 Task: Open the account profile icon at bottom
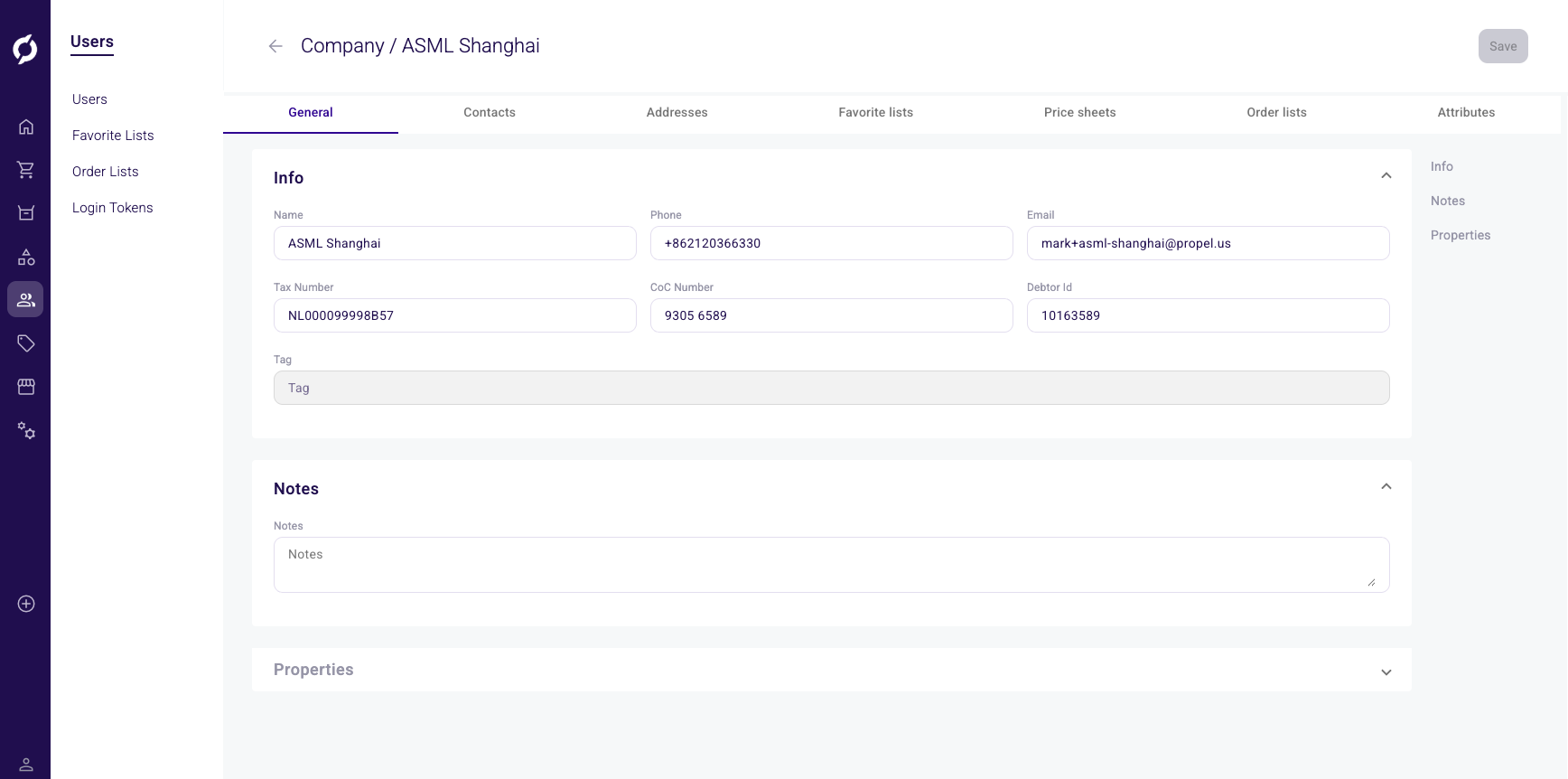26,765
